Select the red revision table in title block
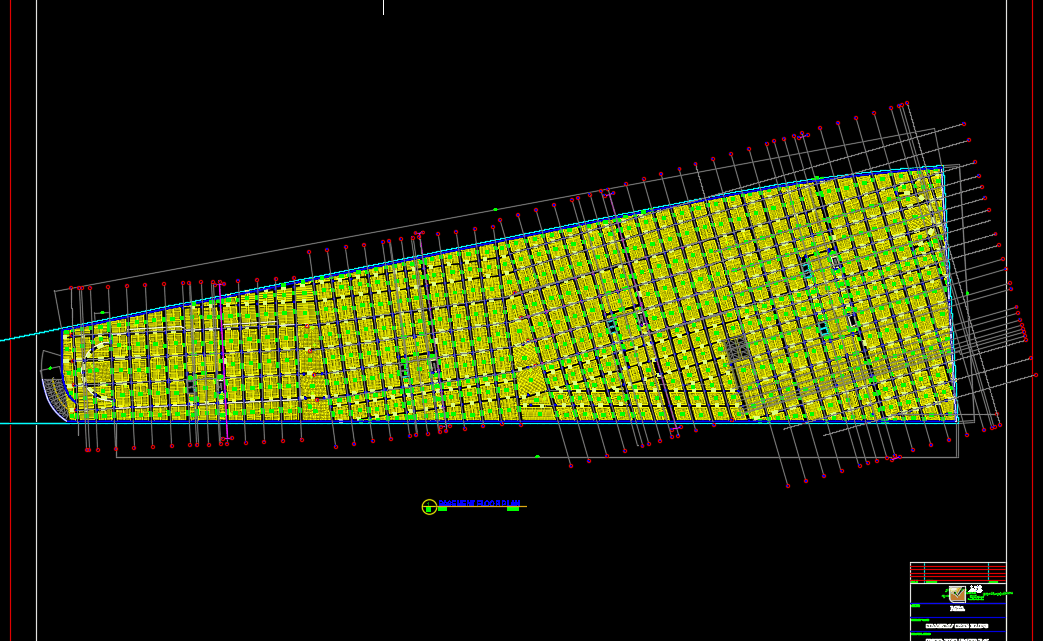 coord(958,573)
